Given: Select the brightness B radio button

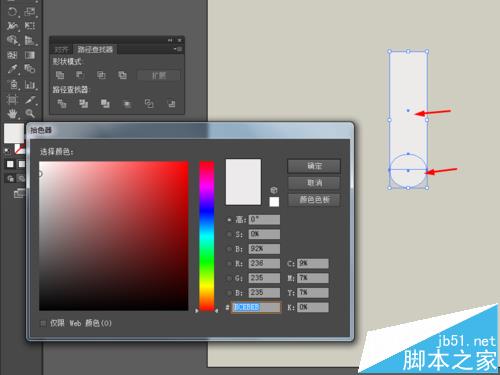Looking at the screenshot, I should (x=229, y=249).
